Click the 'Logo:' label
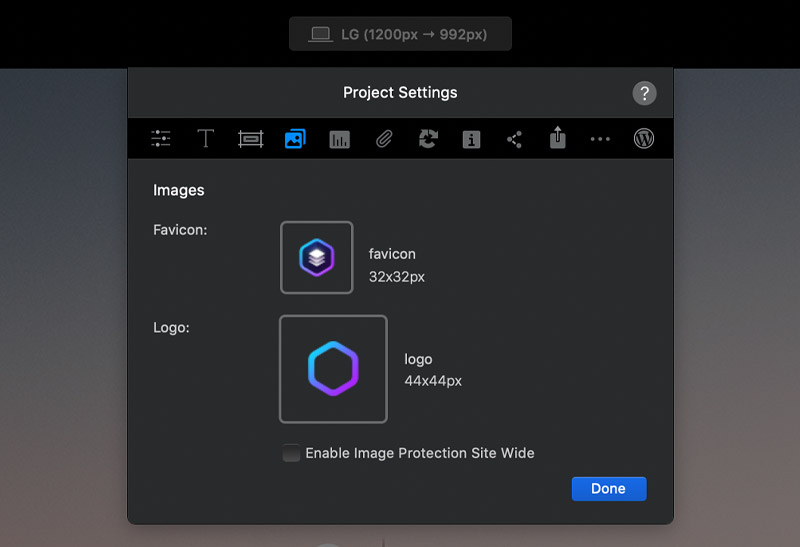The height and width of the screenshot is (547, 800). 171,328
